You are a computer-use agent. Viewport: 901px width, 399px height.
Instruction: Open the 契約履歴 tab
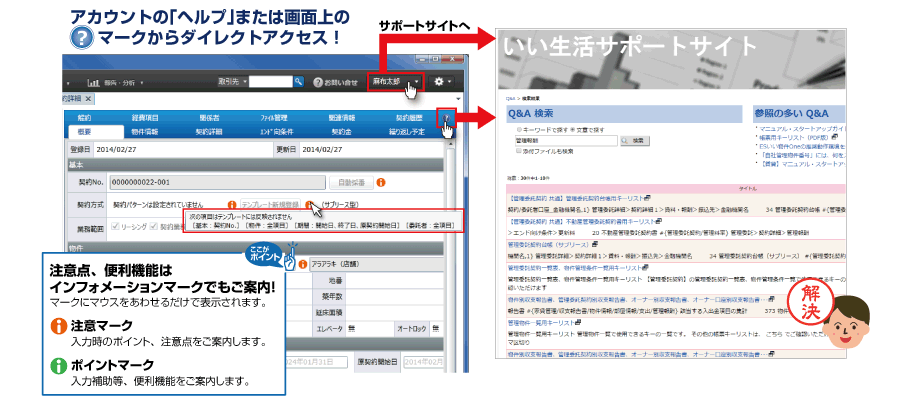(409, 118)
